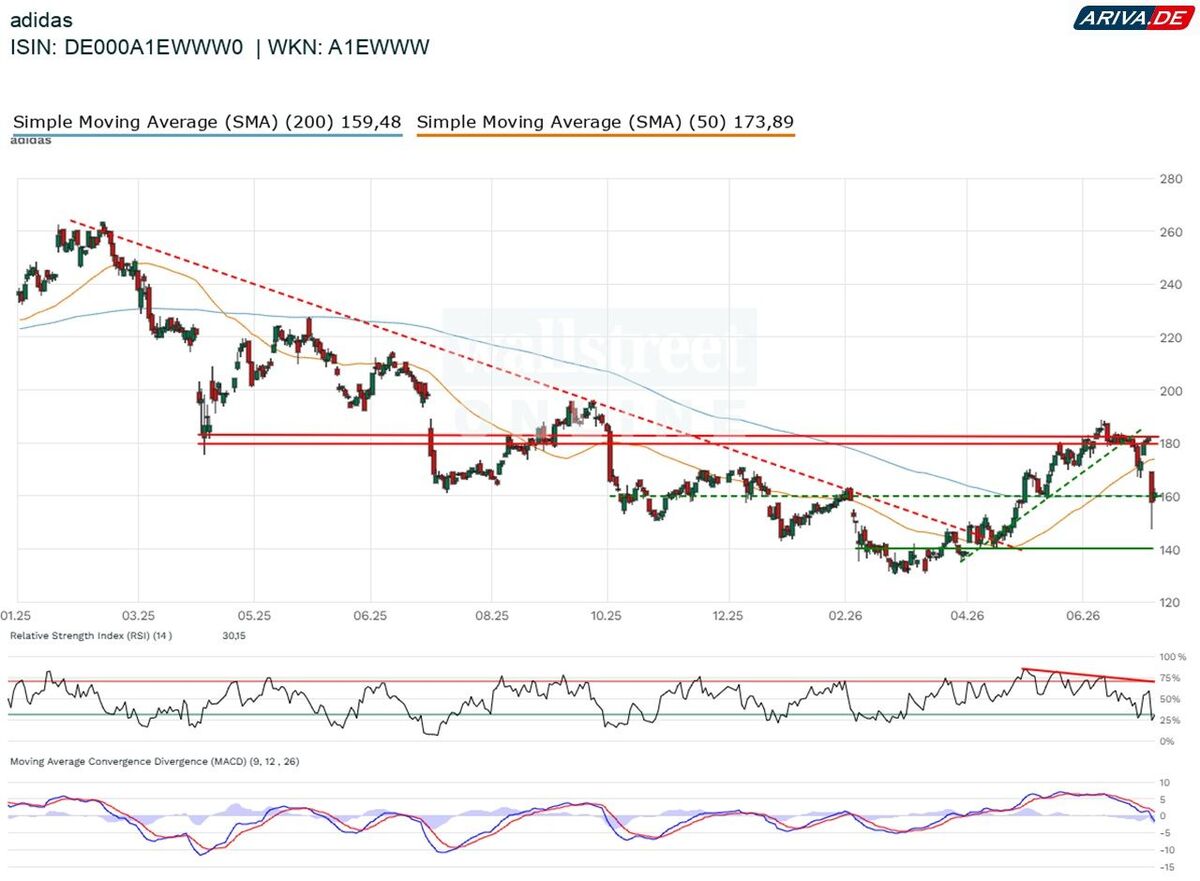Click the 160 price axis label
Screen dimensions: 1200x881
click(1170, 497)
